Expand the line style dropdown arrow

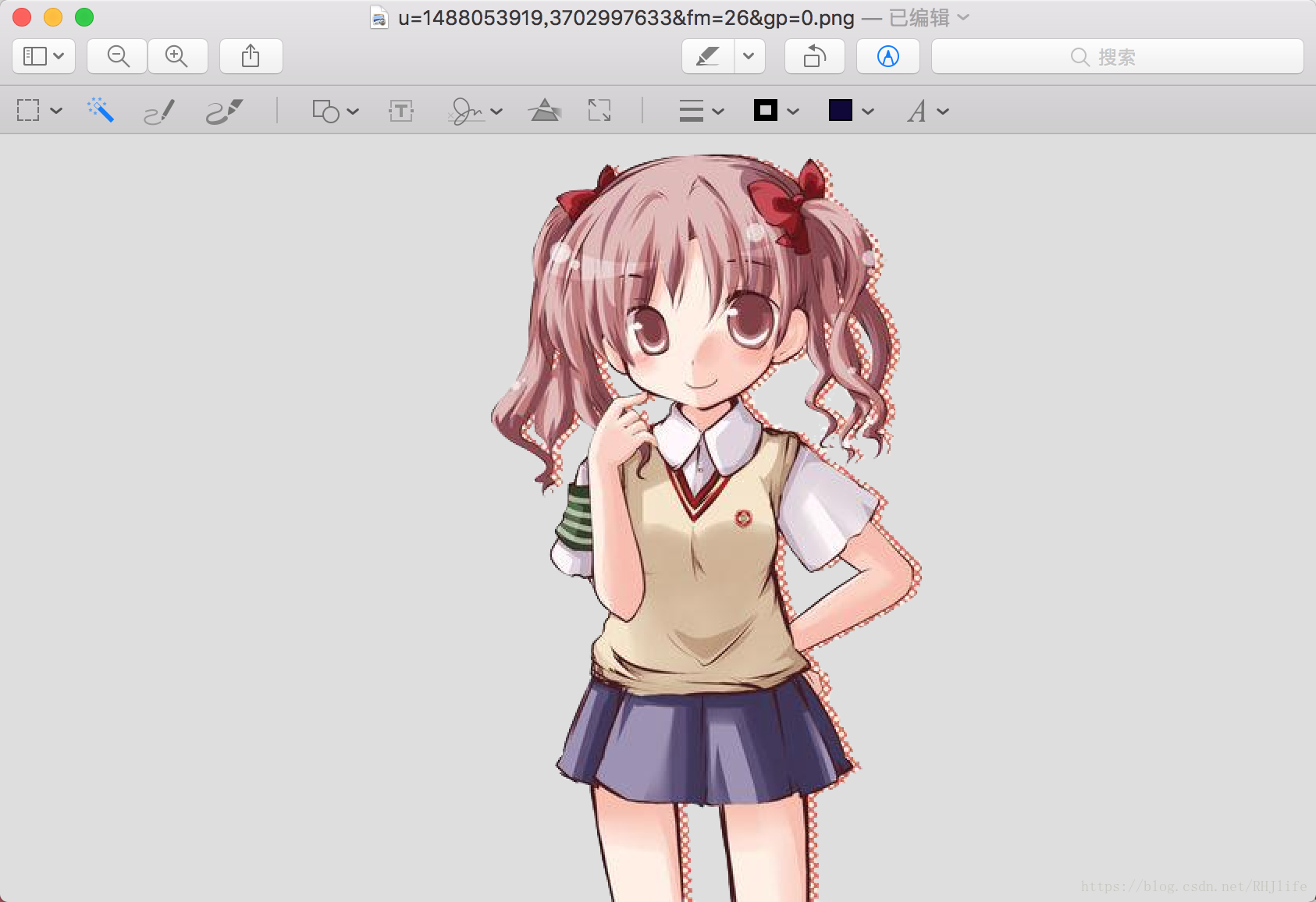tap(718, 112)
